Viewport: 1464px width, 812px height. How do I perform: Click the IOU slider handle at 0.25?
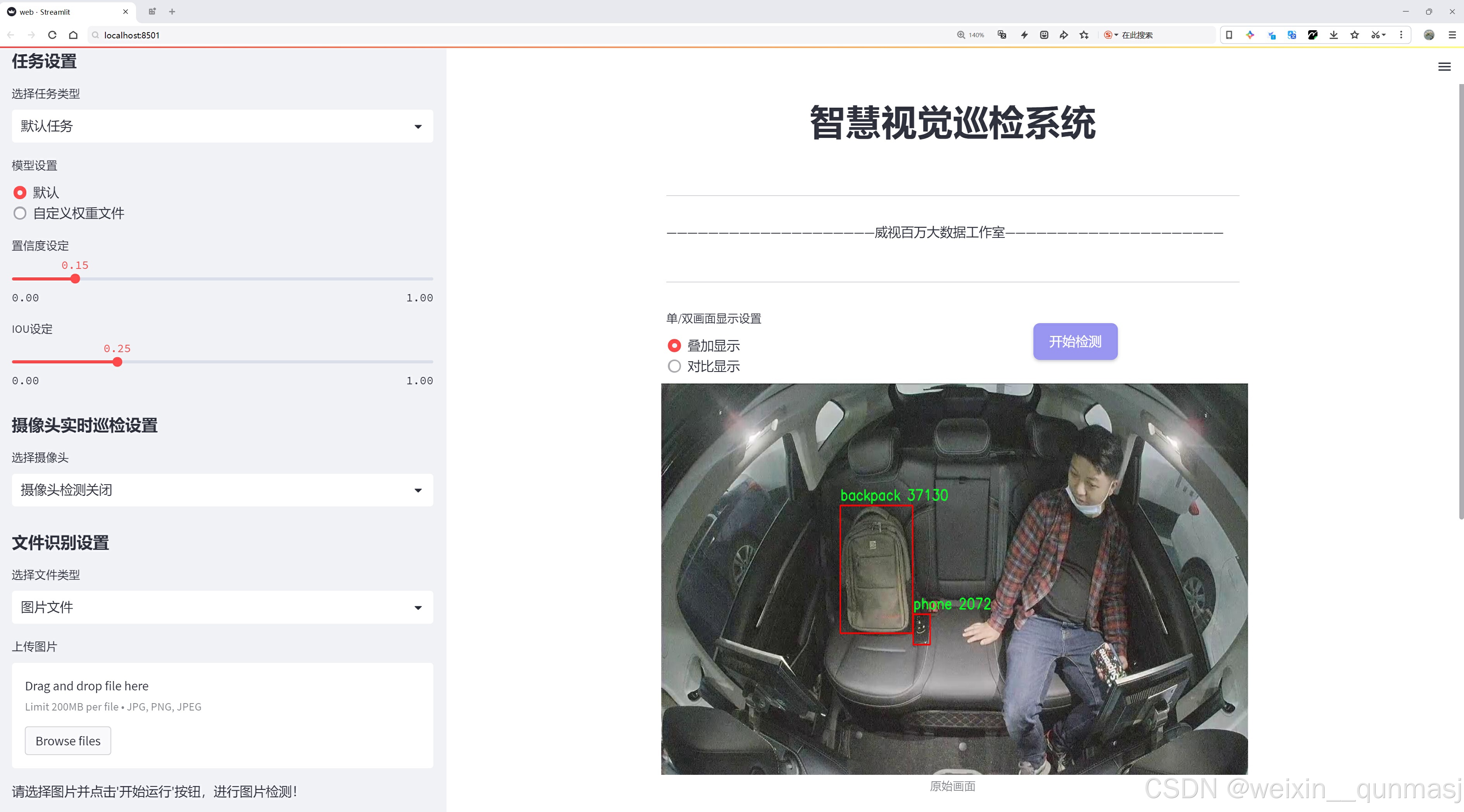(118, 362)
